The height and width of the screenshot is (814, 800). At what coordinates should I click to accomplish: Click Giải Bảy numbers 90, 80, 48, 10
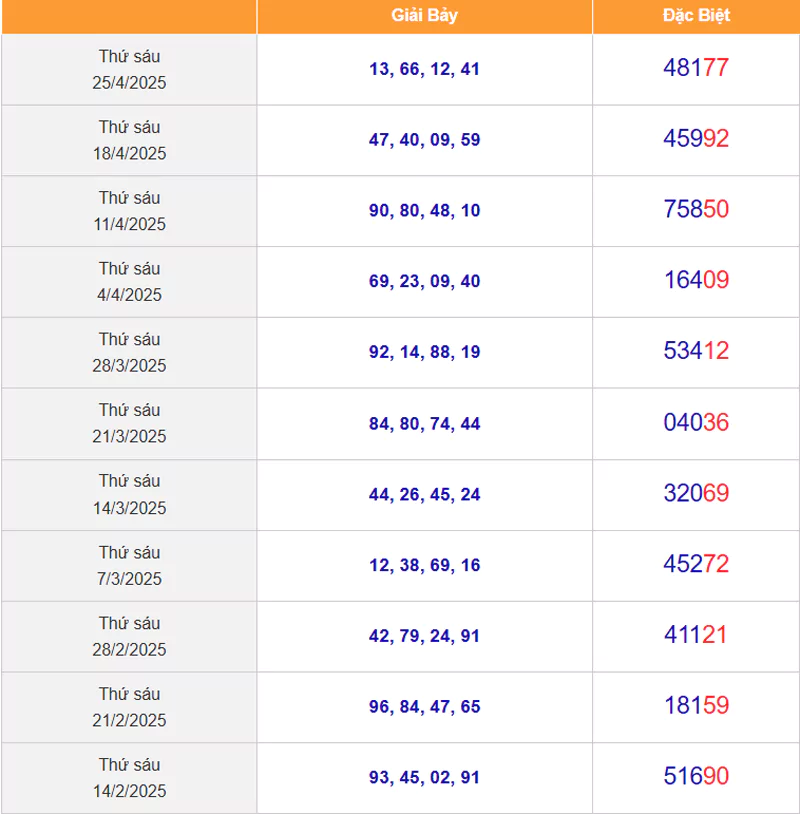click(425, 210)
